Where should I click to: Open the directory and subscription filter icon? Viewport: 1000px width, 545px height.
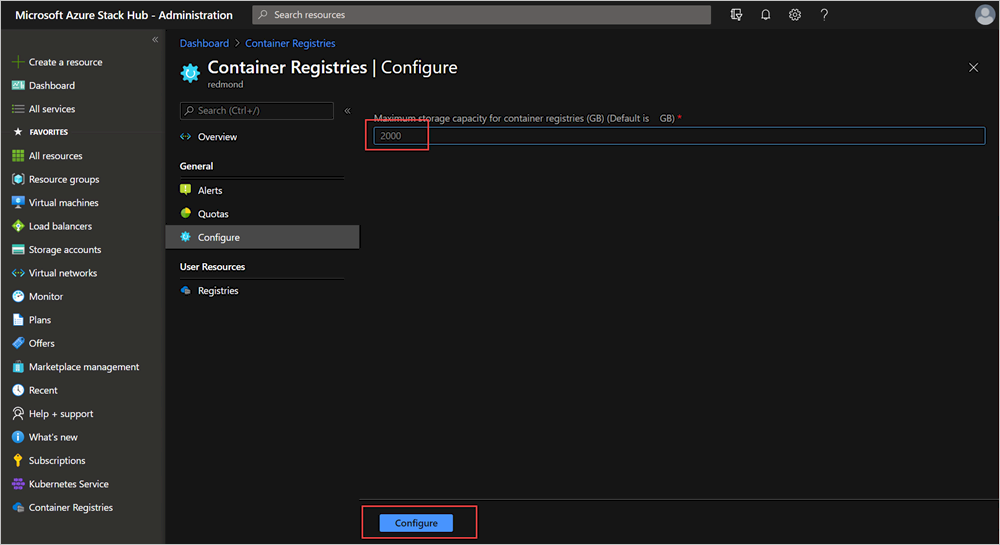[736, 15]
